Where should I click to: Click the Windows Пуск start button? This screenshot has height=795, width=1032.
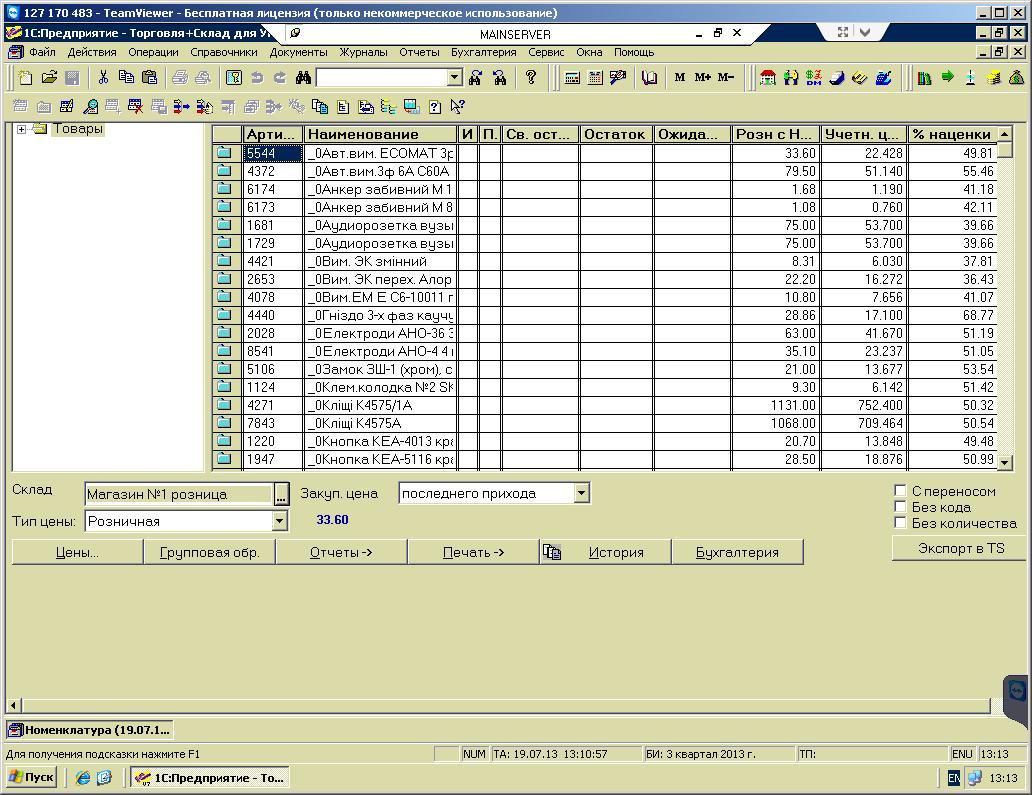(x=32, y=777)
